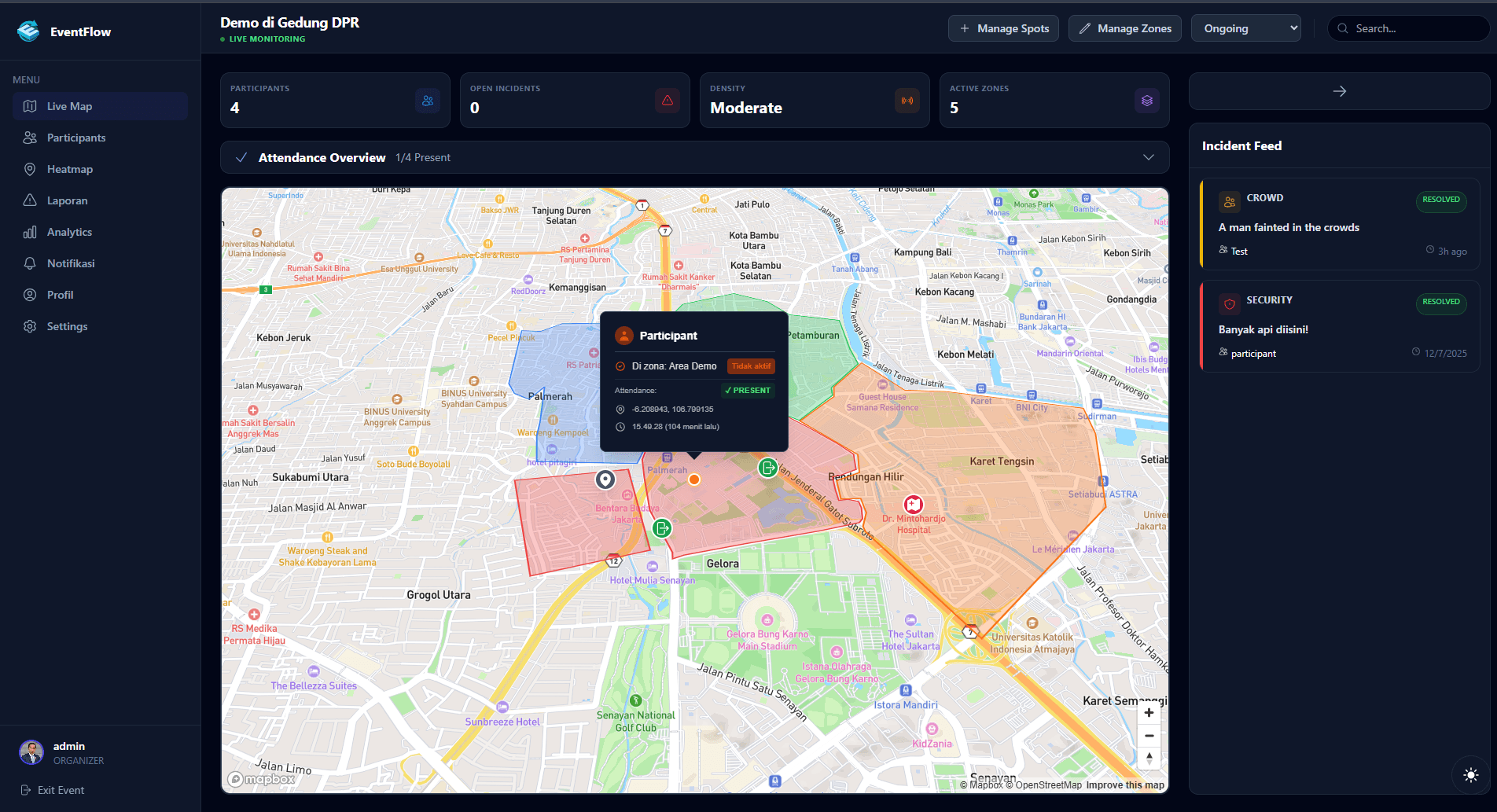This screenshot has width=1497, height=812.
Task: Click the Manage Spots button
Action: pos(1003,28)
